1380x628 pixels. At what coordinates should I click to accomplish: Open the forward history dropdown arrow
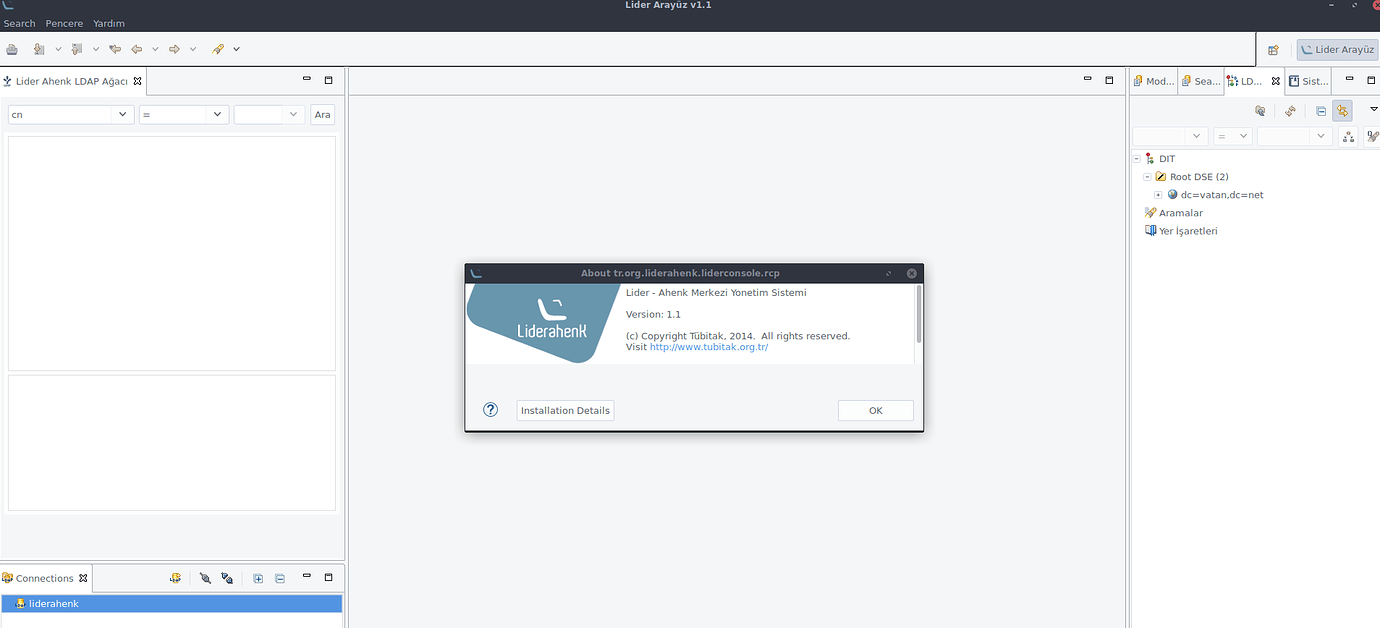pos(193,49)
